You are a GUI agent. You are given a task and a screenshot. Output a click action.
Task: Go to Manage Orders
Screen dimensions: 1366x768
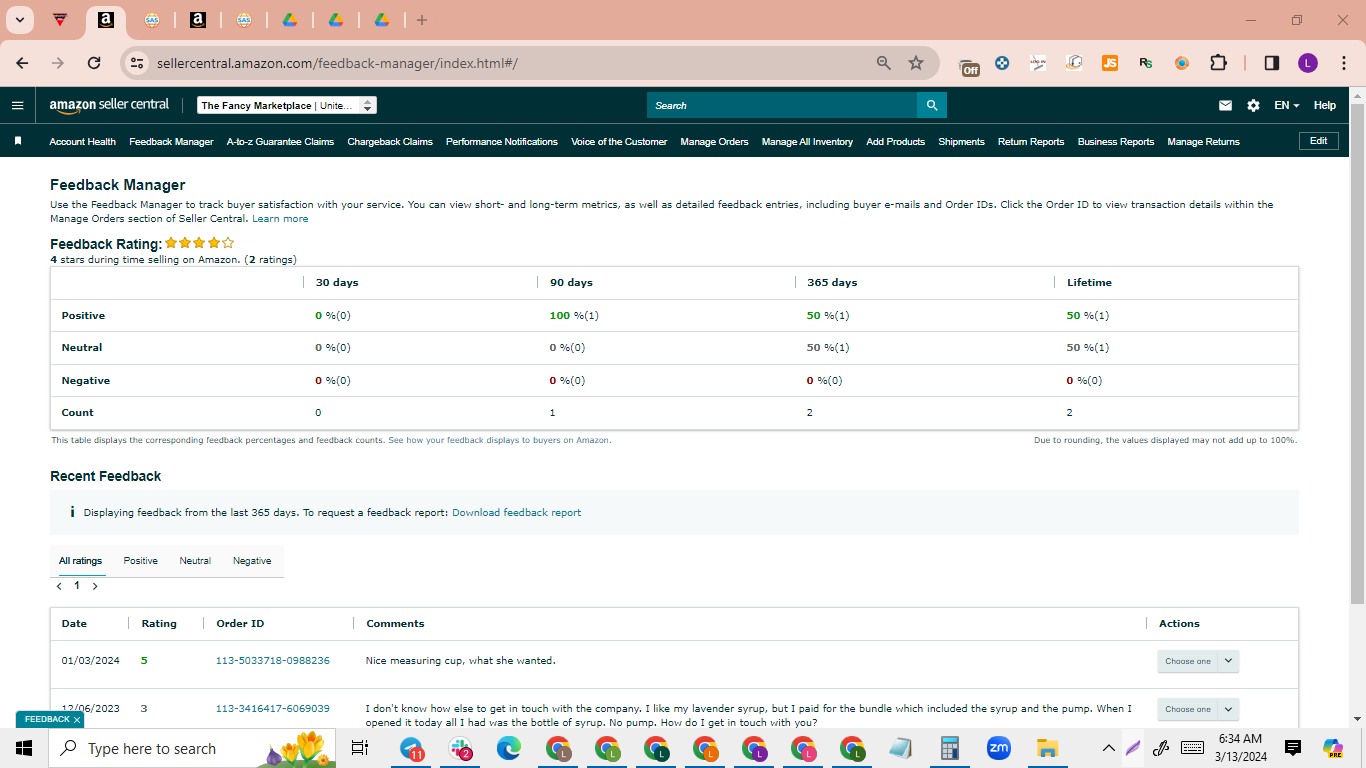click(714, 142)
